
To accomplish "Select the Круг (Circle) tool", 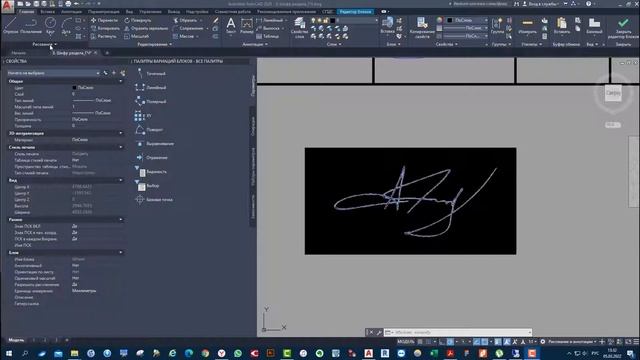I will 50,26.
